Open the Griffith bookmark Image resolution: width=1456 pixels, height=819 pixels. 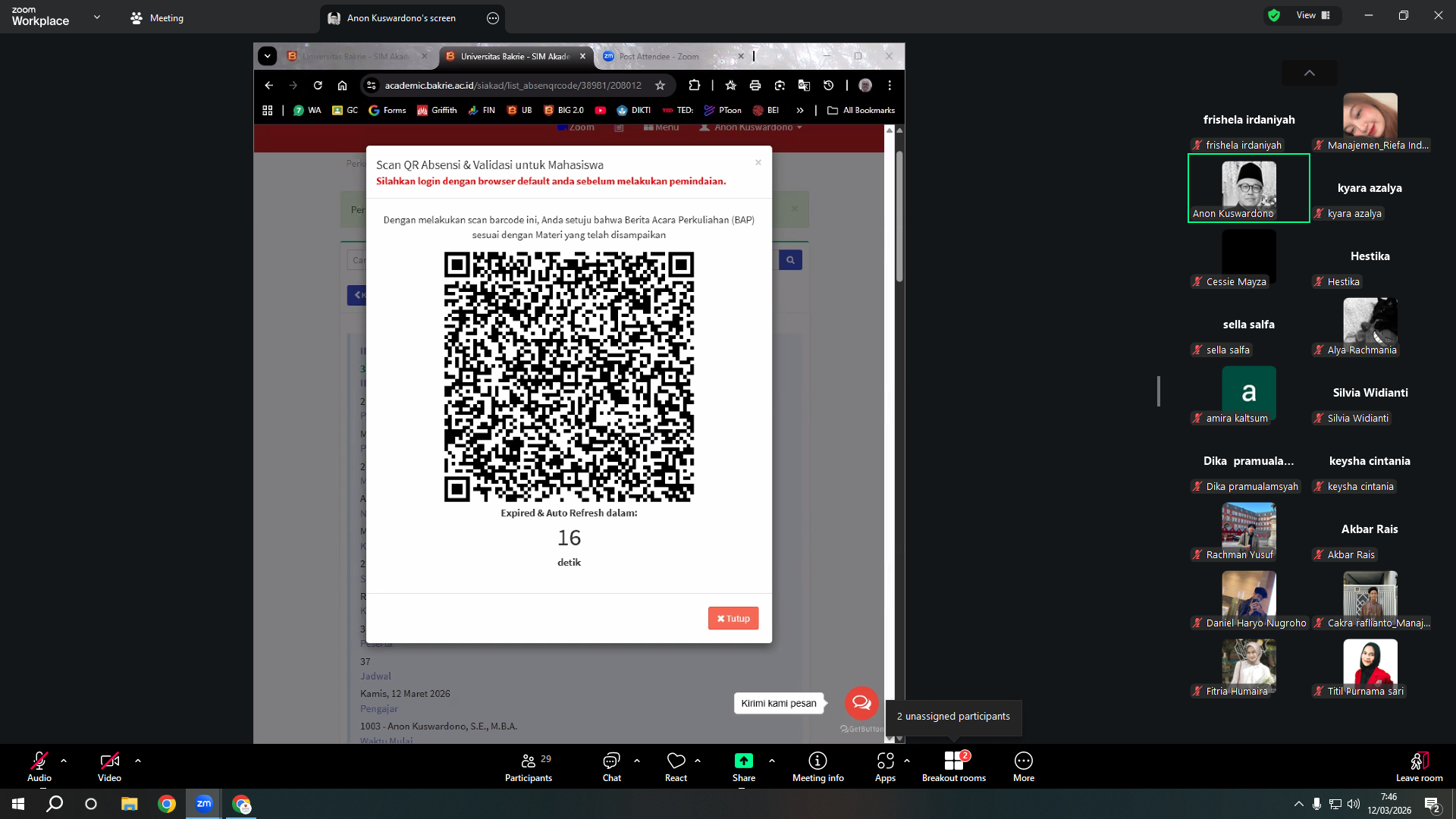[x=437, y=111]
